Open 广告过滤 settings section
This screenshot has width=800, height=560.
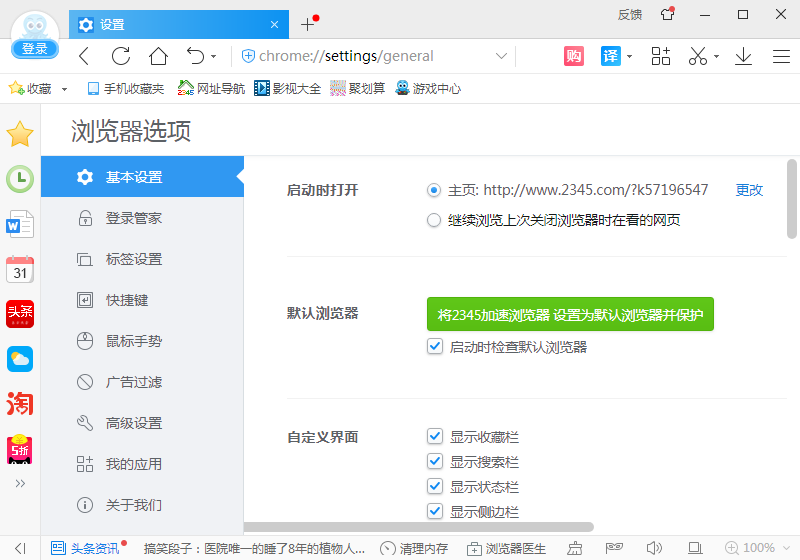point(142,382)
